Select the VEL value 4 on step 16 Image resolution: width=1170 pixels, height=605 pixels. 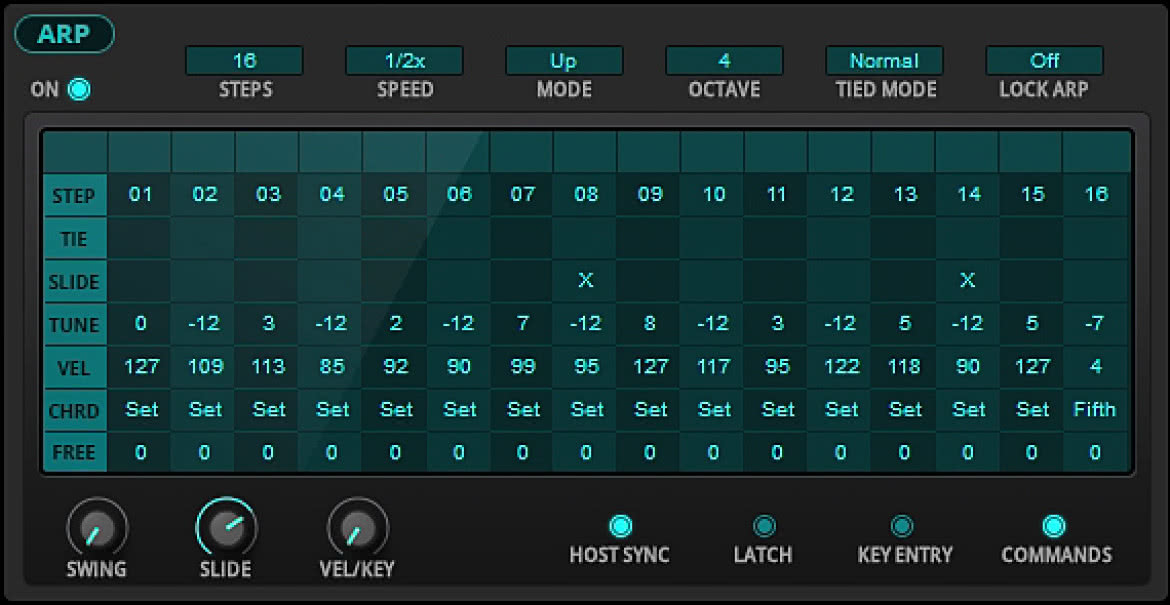(1095, 367)
